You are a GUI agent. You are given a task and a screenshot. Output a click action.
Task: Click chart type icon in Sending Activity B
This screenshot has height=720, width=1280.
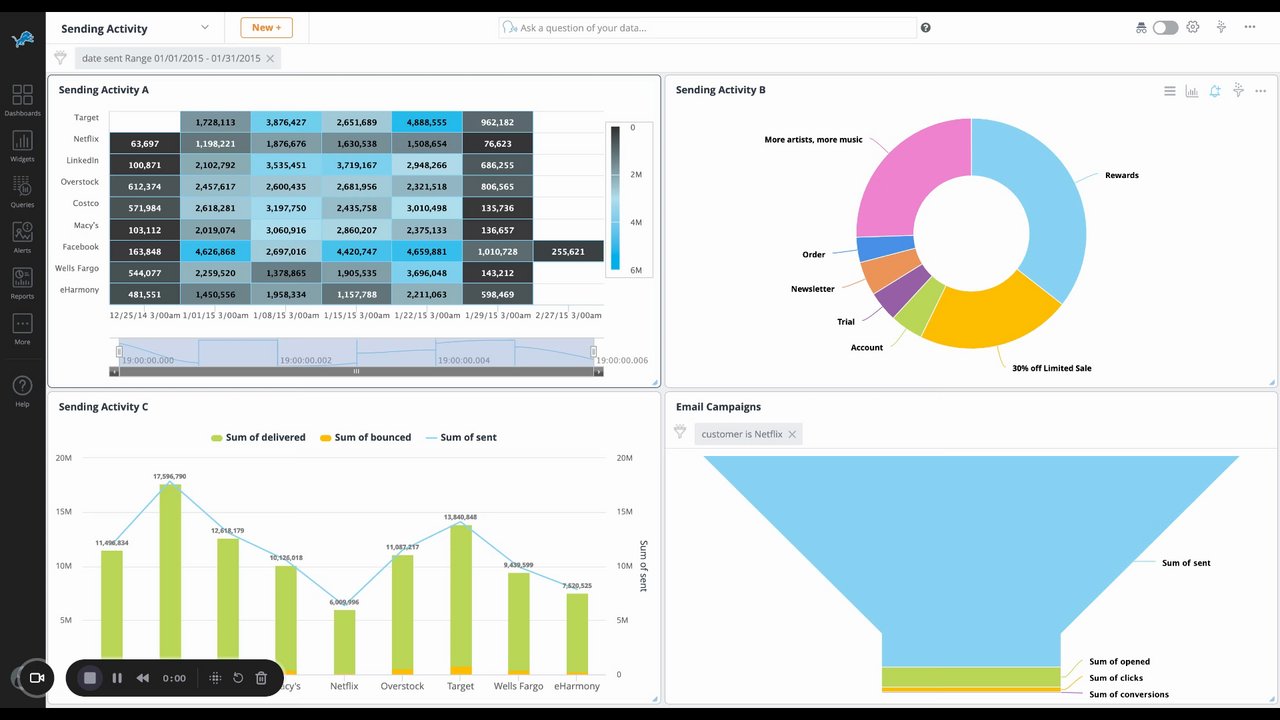coord(1192,91)
